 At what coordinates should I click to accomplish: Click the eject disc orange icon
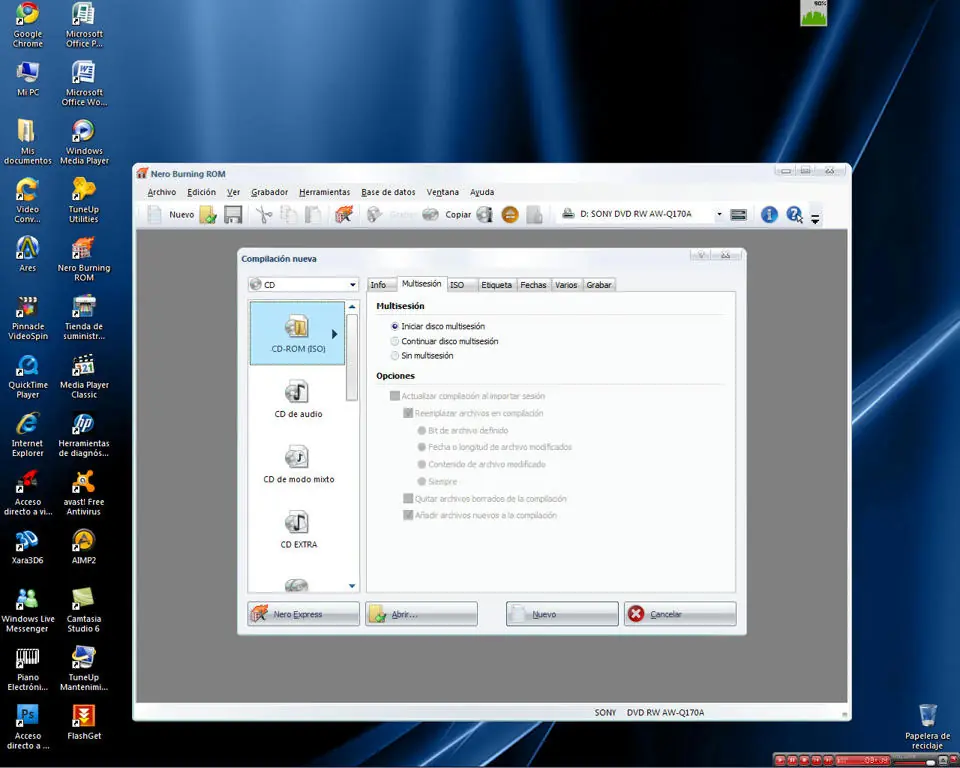coord(510,214)
